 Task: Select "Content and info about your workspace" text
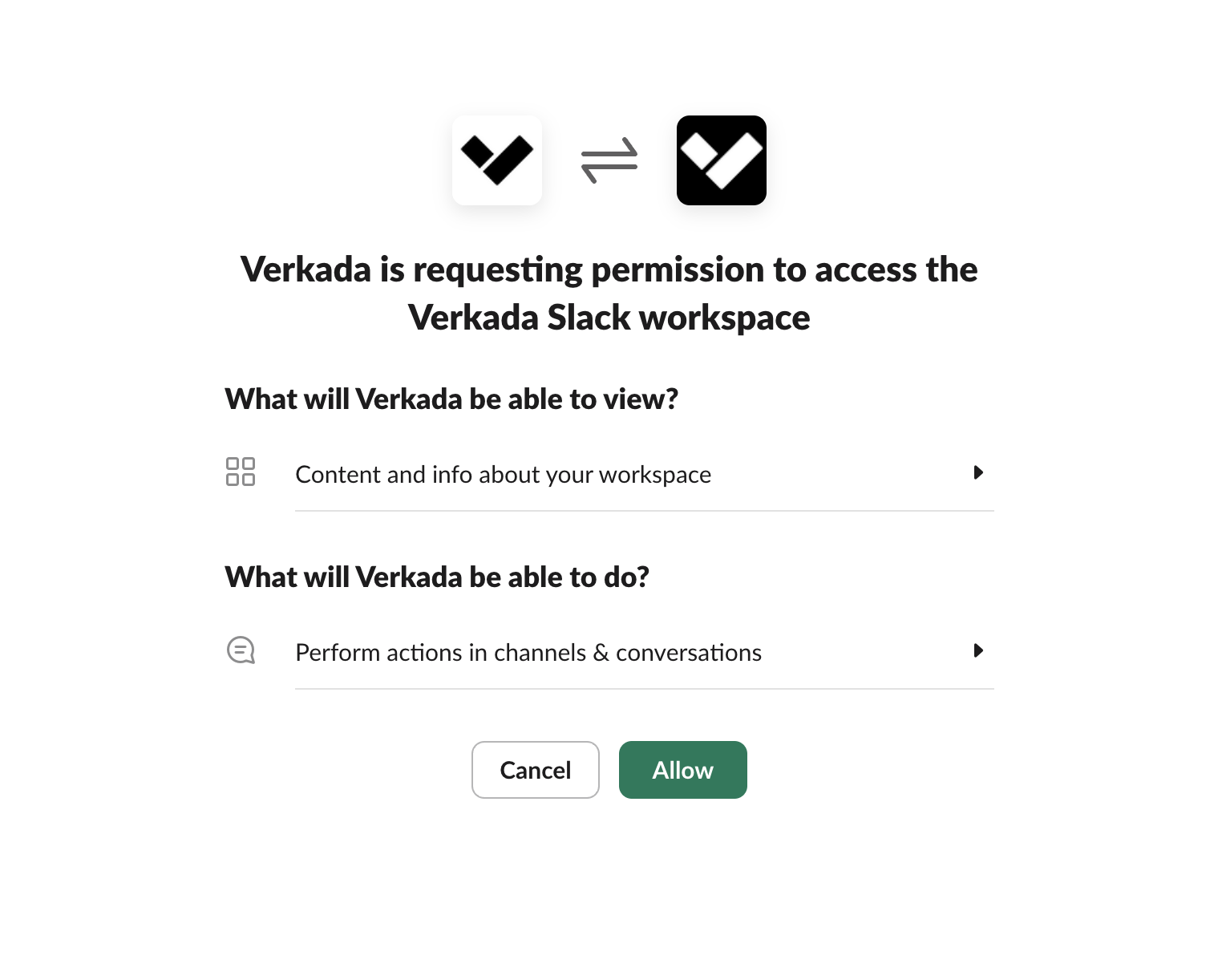pyautogui.click(x=503, y=475)
